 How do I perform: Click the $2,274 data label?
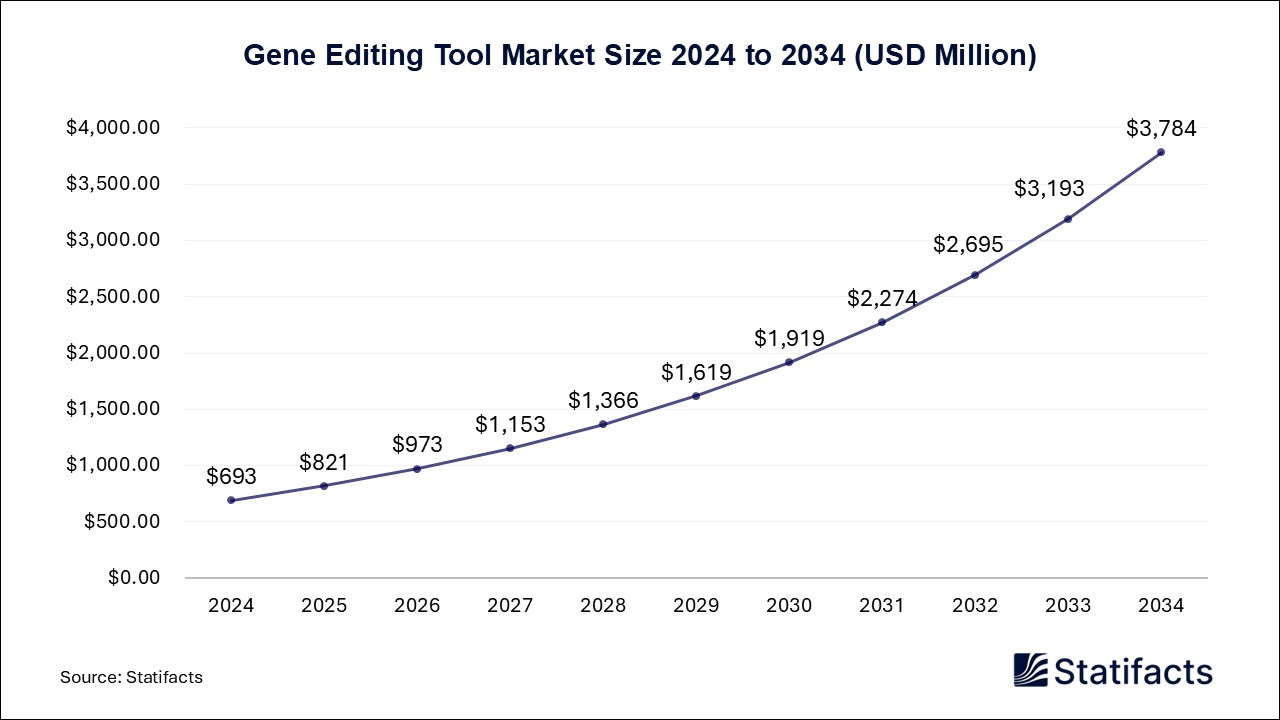pos(882,298)
